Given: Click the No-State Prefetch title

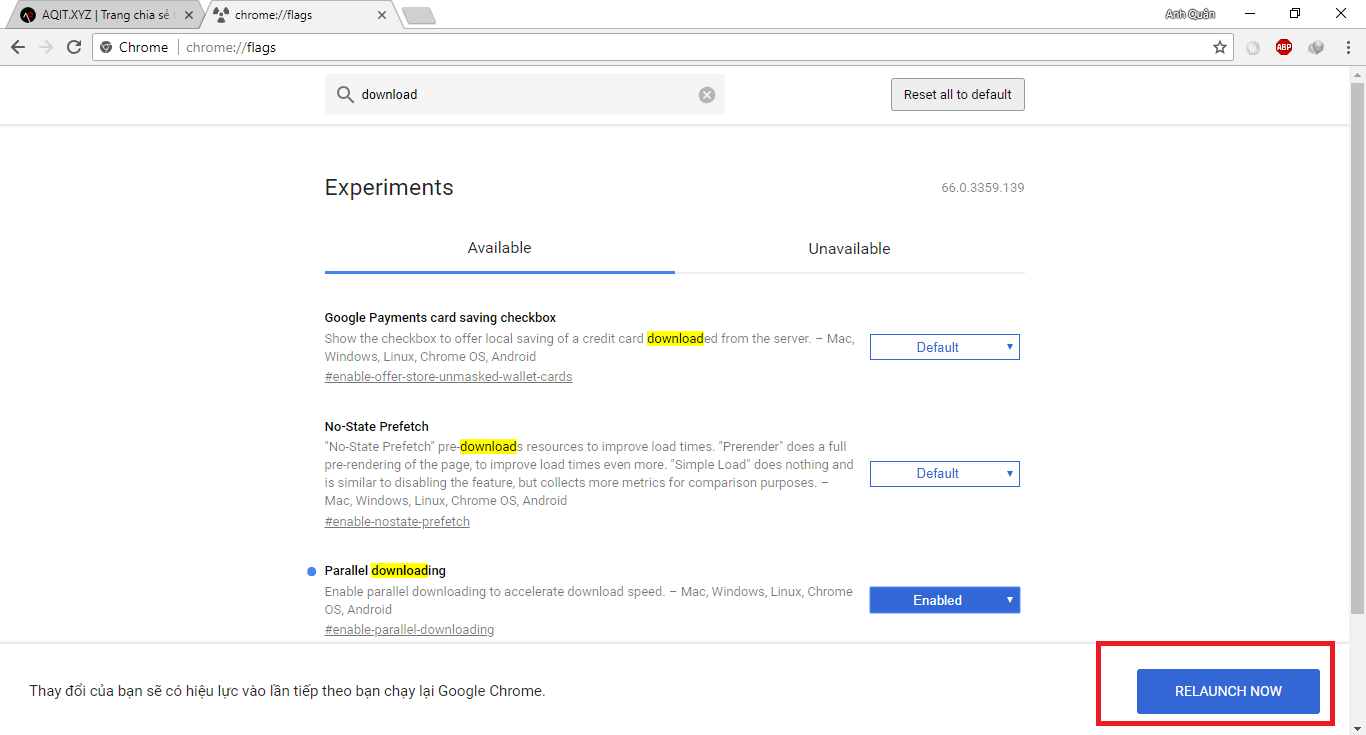Looking at the screenshot, I should (x=377, y=427).
